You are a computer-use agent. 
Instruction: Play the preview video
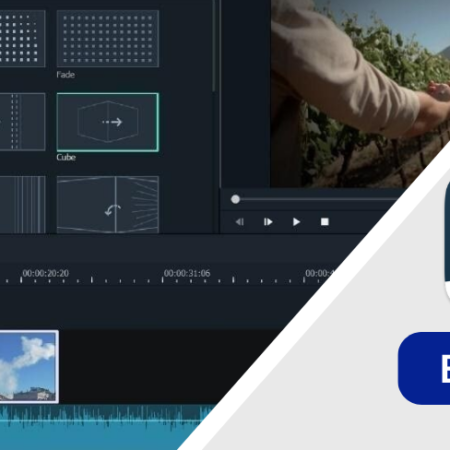tap(296, 222)
